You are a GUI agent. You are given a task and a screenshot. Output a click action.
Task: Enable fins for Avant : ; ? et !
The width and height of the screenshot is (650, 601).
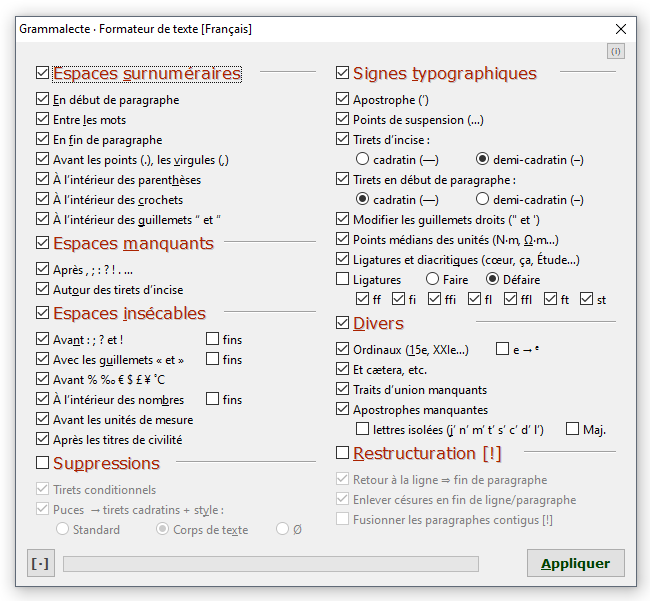coord(212,339)
